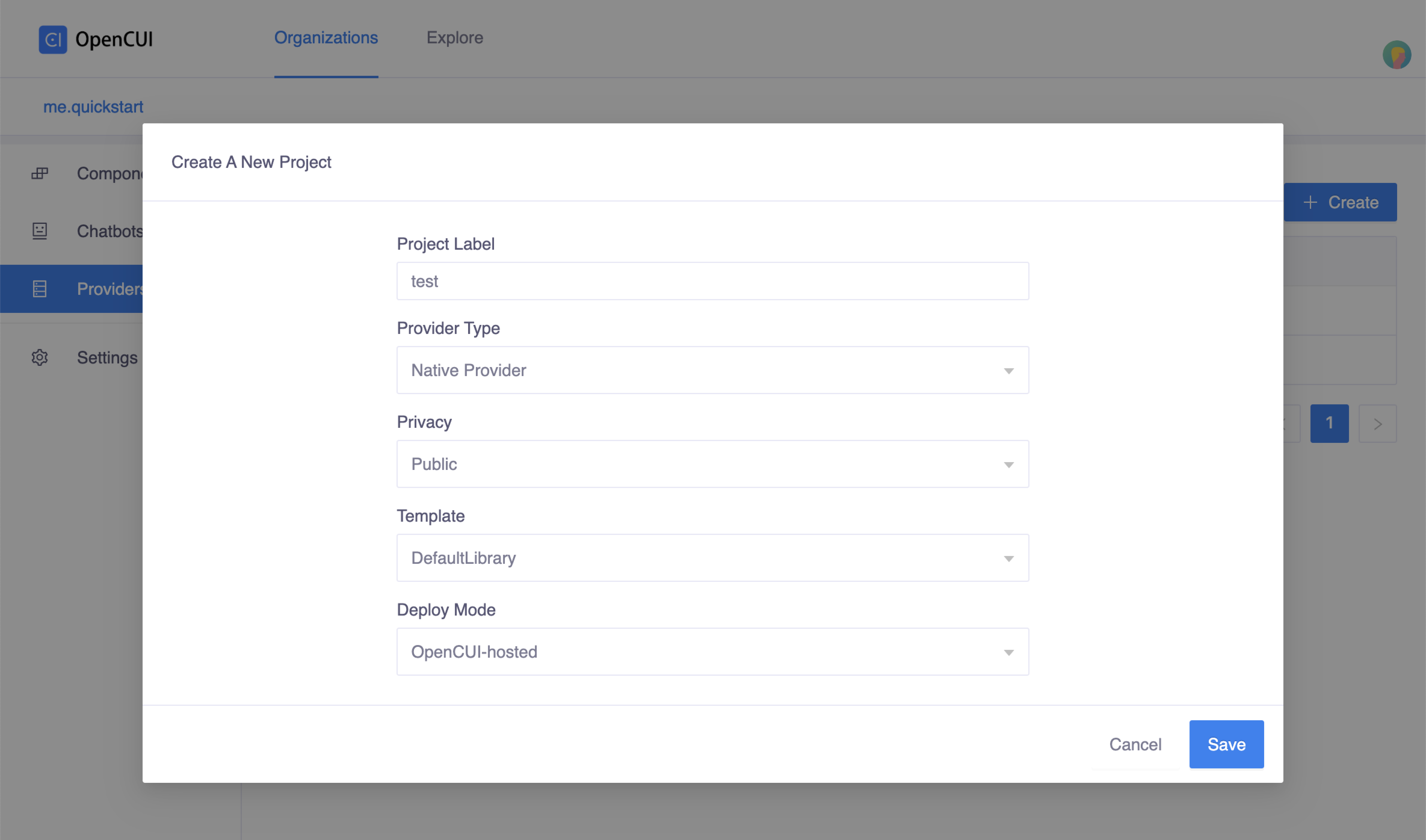The image size is (1426, 840).
Task: Click the Settings gear icon
Action: (x=40, y=357)
